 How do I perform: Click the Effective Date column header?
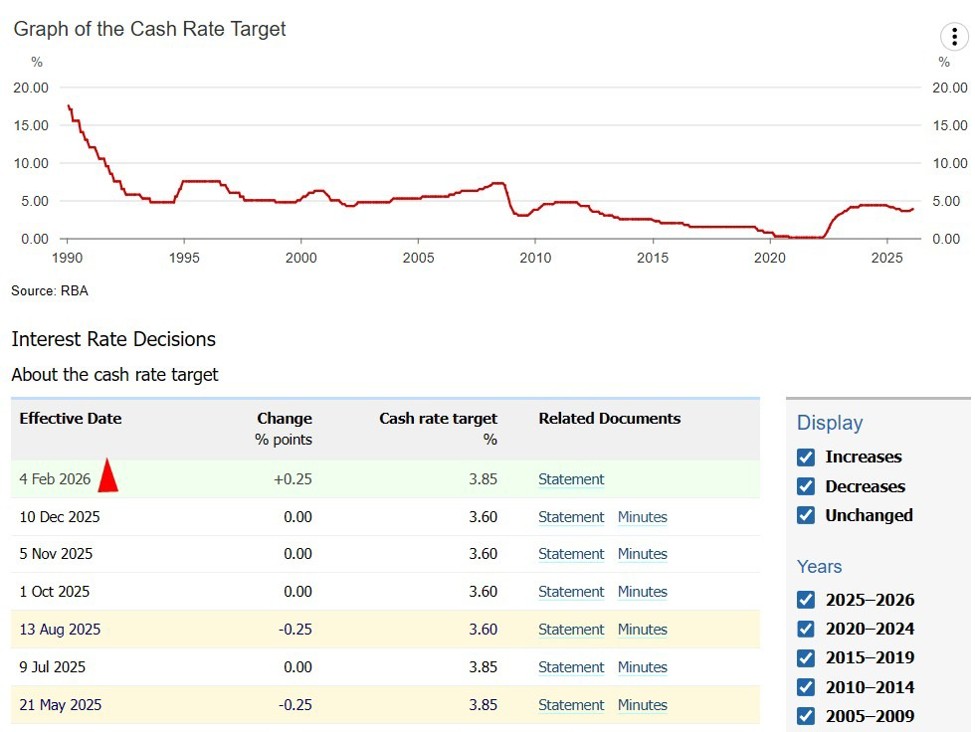point(70,419)
